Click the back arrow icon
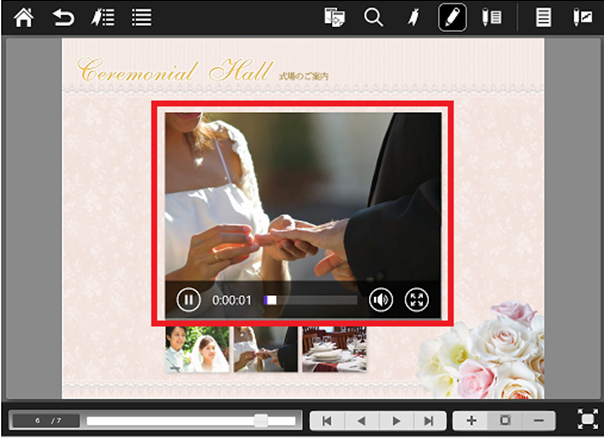This screenshot has height=439, width=604. pyautogui.click(x=63, y=17)
